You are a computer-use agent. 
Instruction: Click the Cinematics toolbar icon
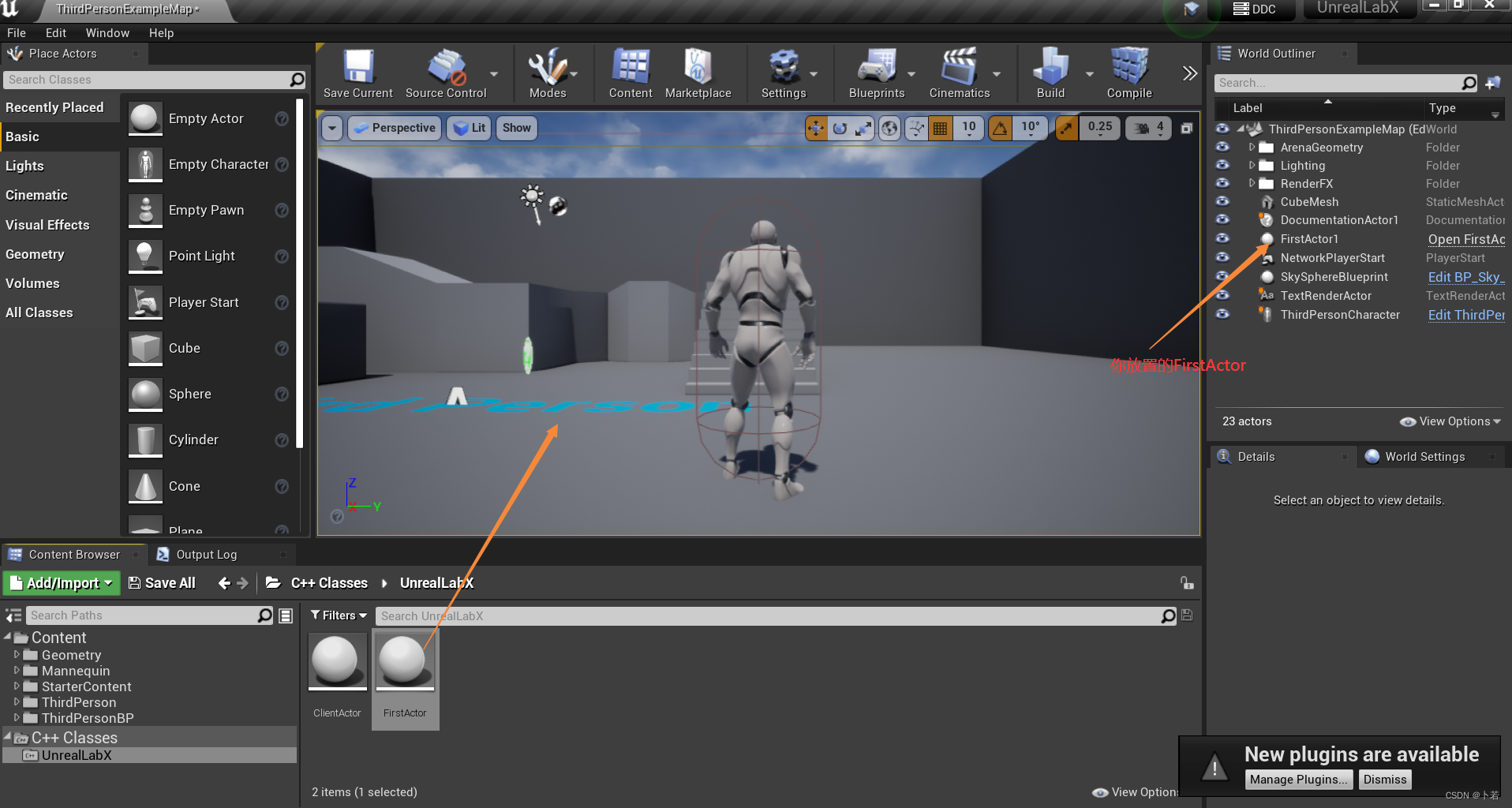(959, 73)
